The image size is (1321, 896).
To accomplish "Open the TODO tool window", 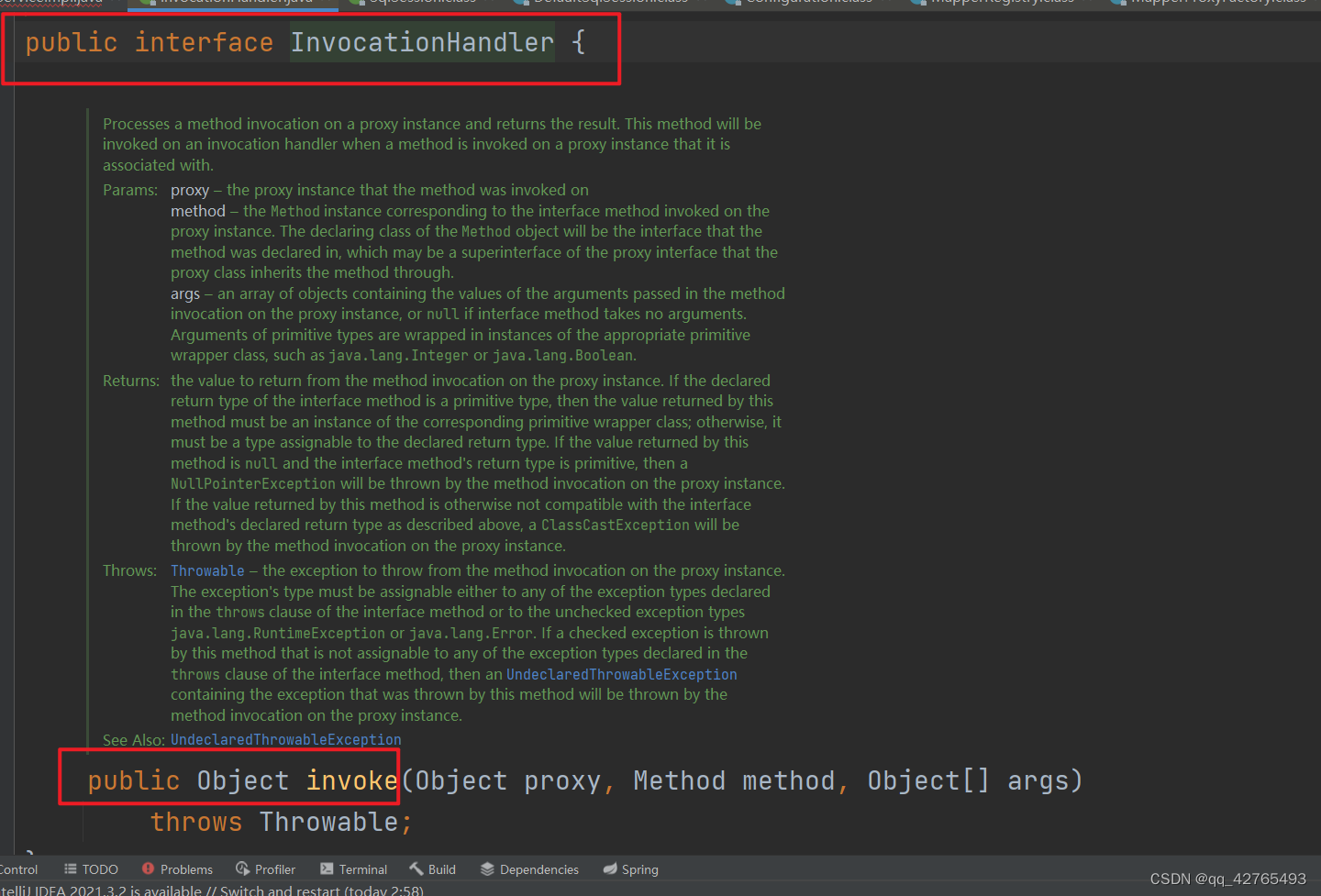I will pos(91,869).
